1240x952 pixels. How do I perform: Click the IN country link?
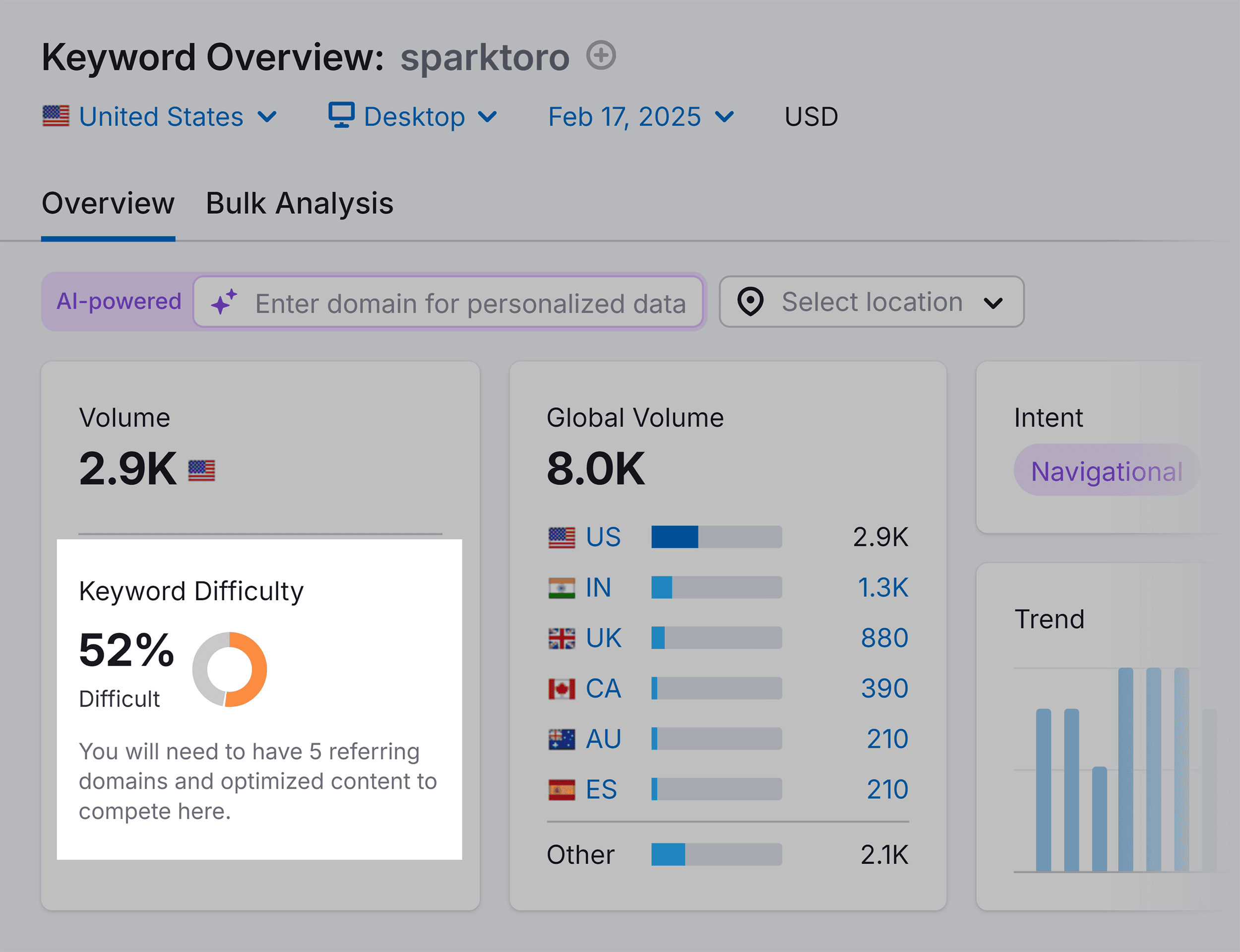coord(598,588)
